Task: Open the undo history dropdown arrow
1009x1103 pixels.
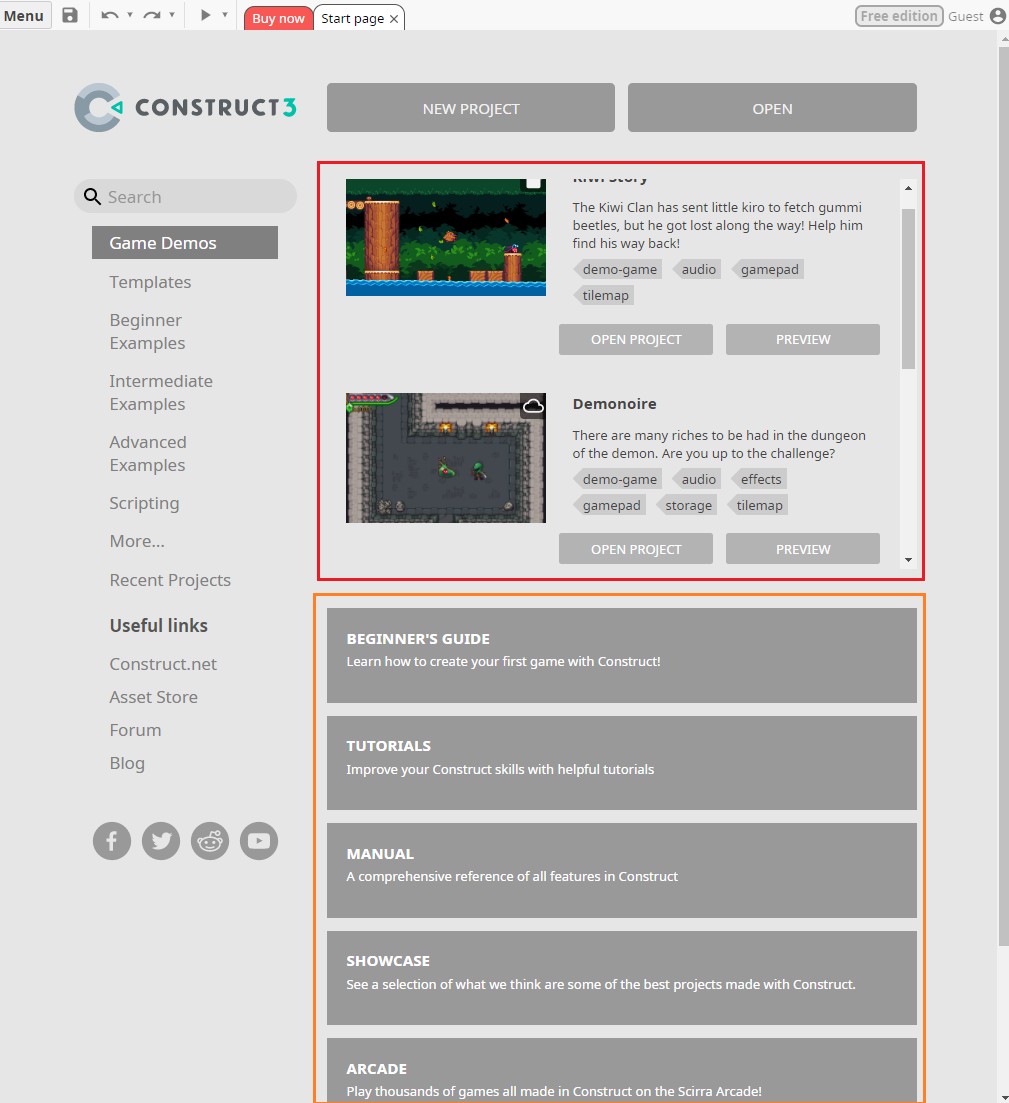Action: (x=129, y=15)
